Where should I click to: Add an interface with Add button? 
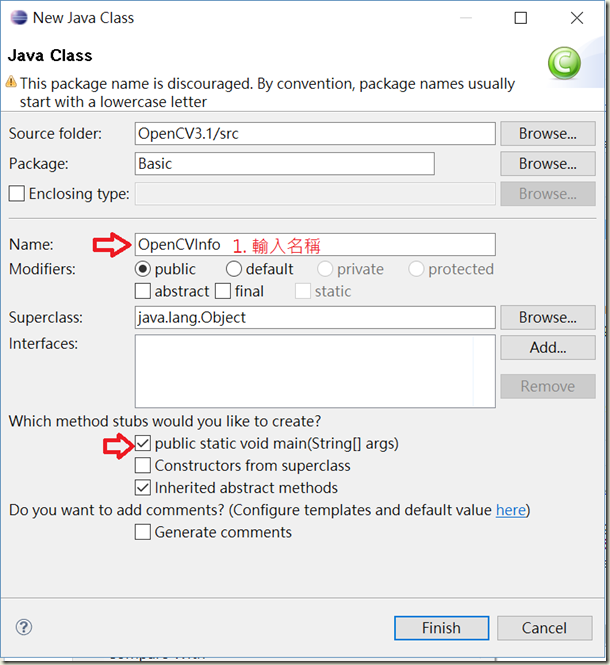548,347
